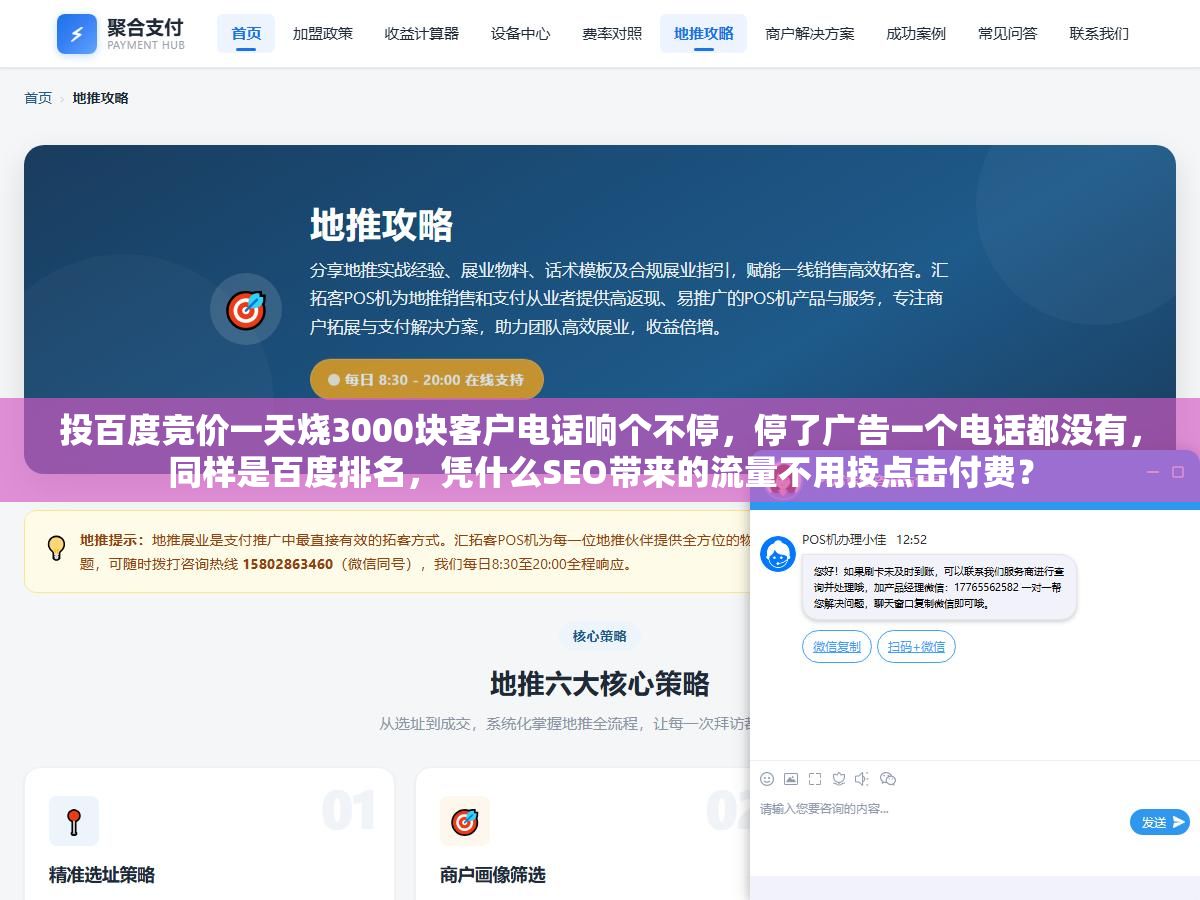Open the 常见问答 menu item
Image resolution: width=1200 pixels, height=900 pixels.
pos(1008,34)
